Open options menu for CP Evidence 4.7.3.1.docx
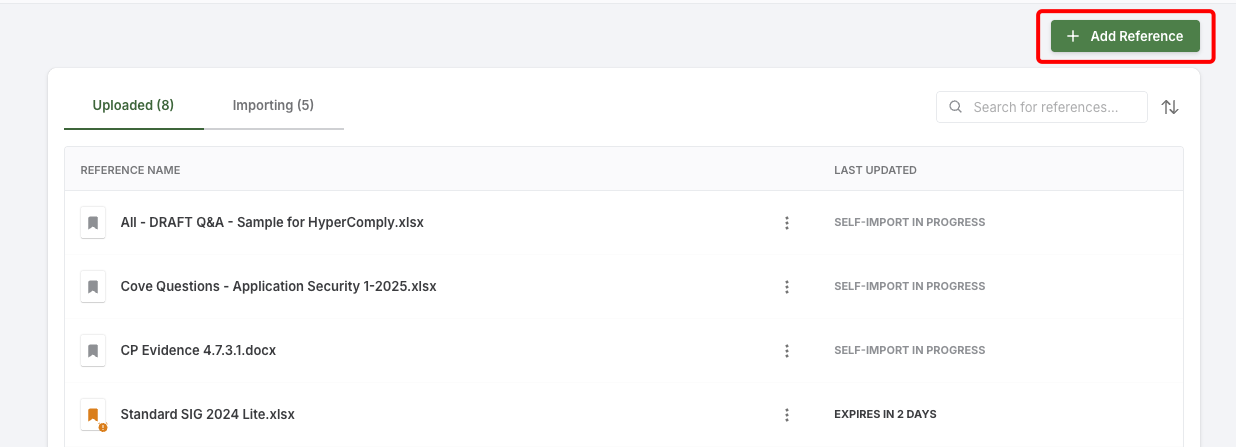 [787, 350]
